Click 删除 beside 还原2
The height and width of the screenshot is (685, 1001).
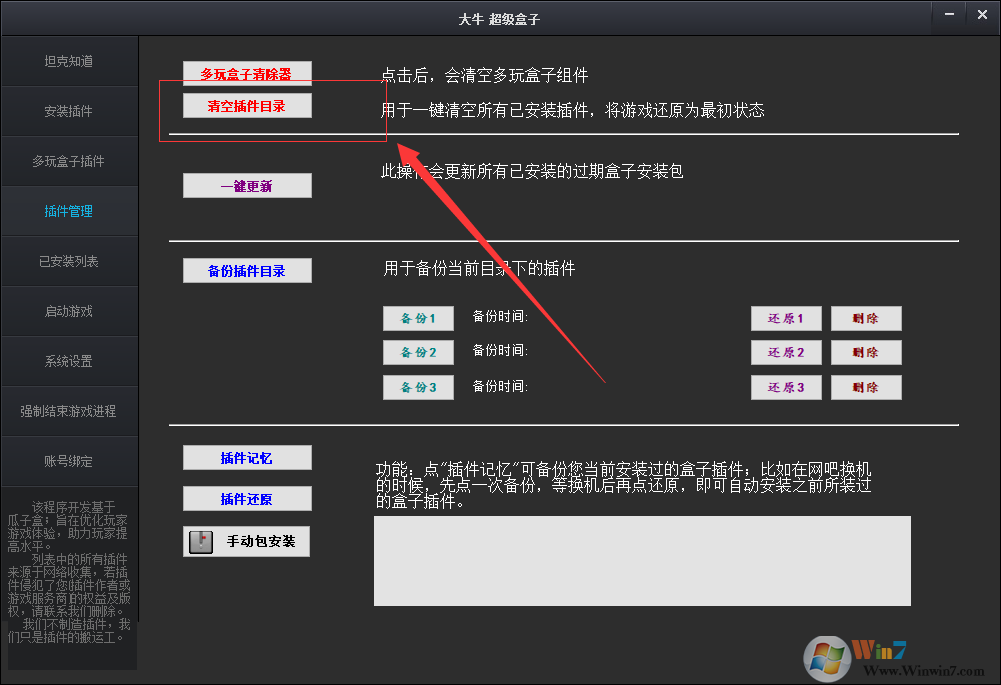point(866,352)
